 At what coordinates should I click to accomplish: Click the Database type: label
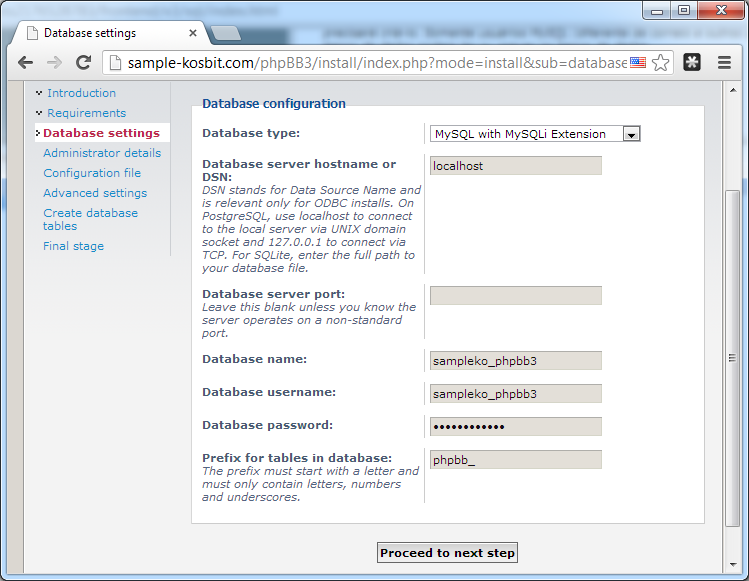(x=251, y=133)
